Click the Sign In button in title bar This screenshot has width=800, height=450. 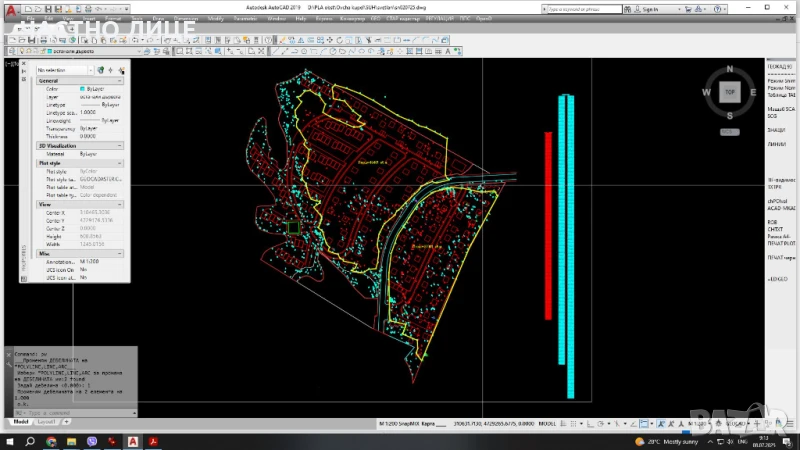click(650, 8)
